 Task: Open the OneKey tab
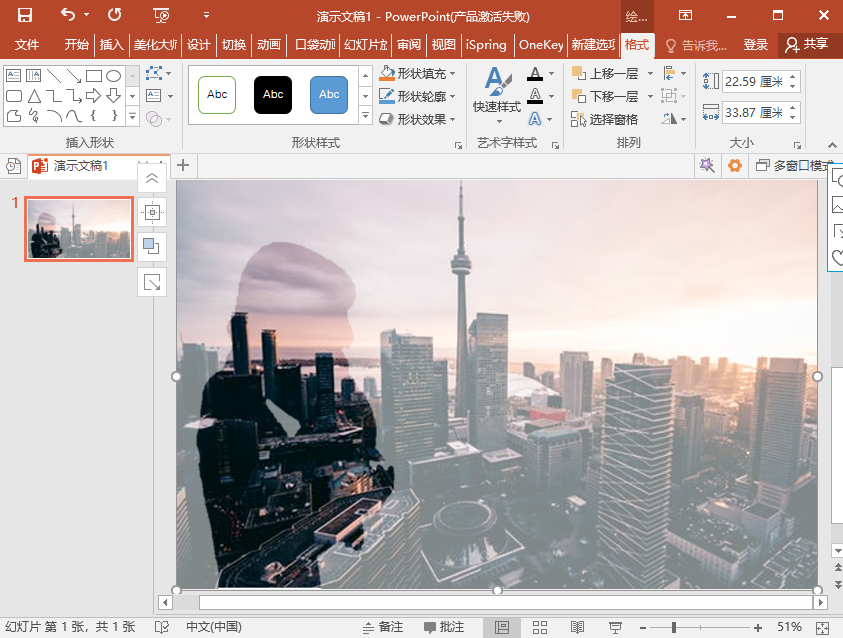tap(541, 45)
